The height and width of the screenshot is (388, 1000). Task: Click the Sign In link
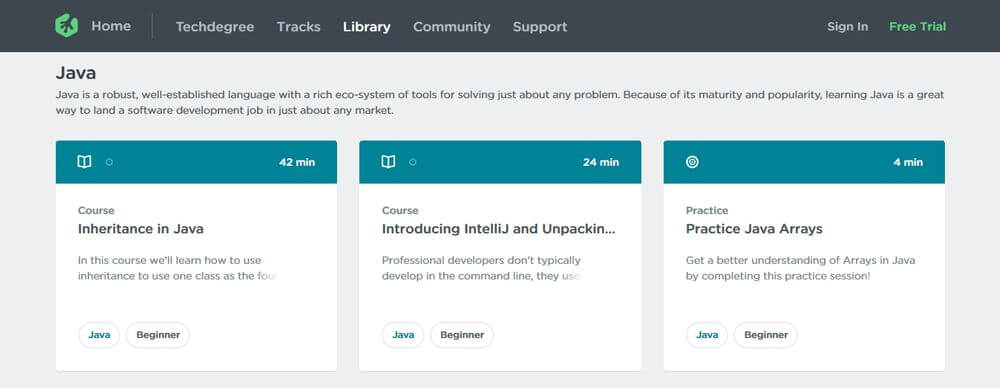tap(848, 27)
